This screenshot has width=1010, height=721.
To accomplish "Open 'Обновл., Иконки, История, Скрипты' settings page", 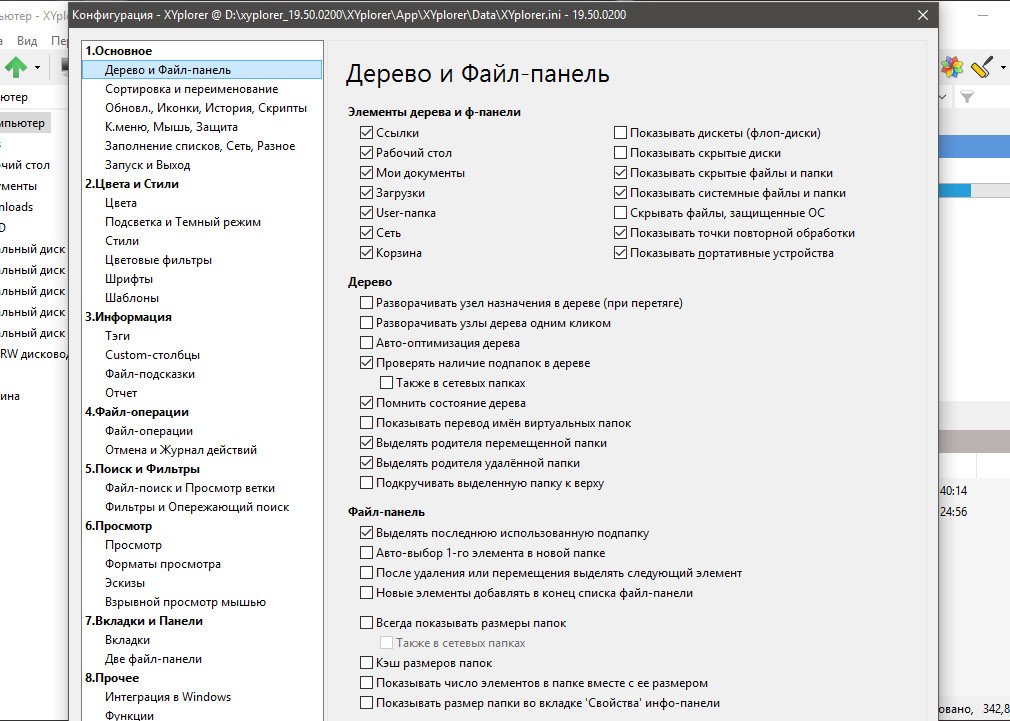I will click(205, 108).
